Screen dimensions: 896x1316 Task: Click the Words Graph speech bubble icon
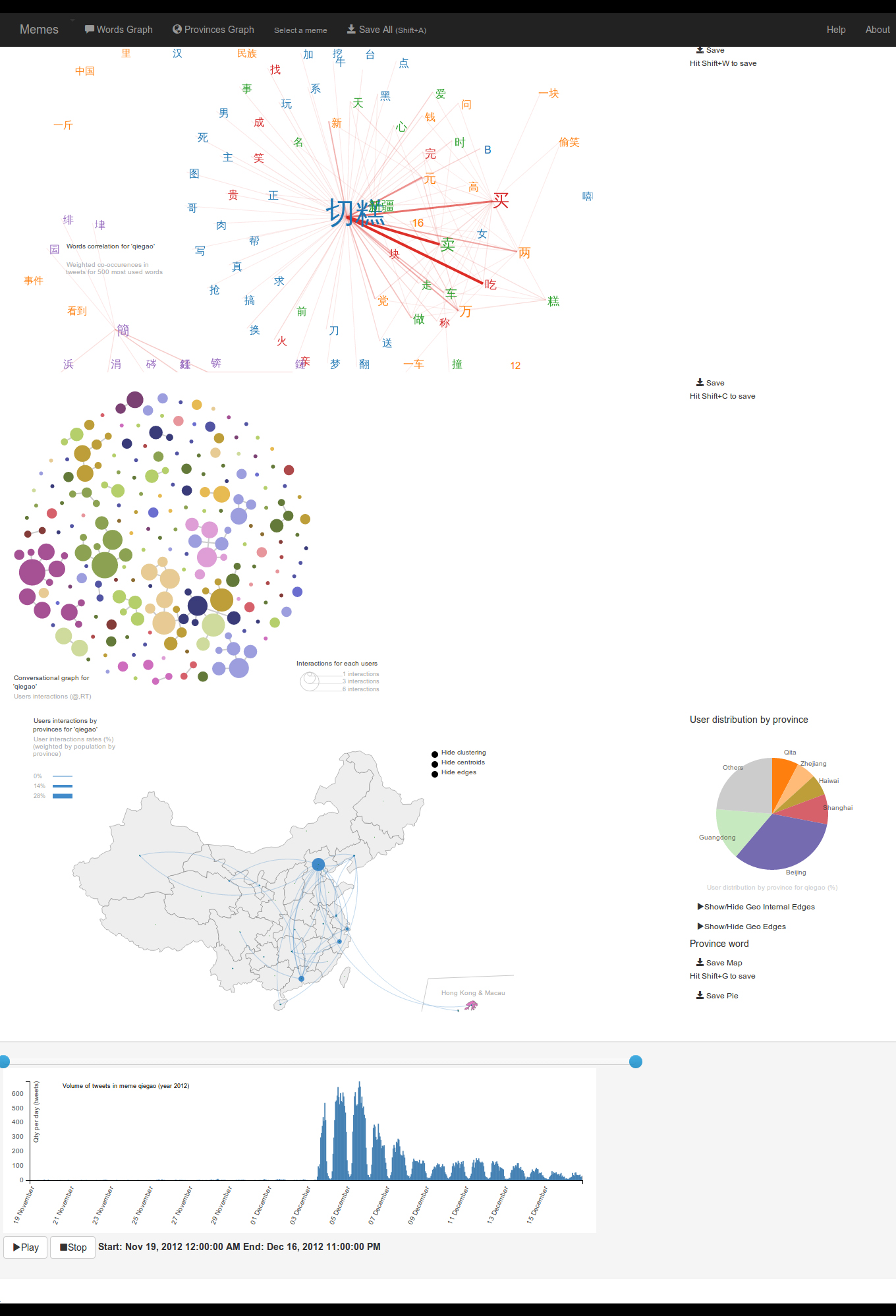[90, 29]
